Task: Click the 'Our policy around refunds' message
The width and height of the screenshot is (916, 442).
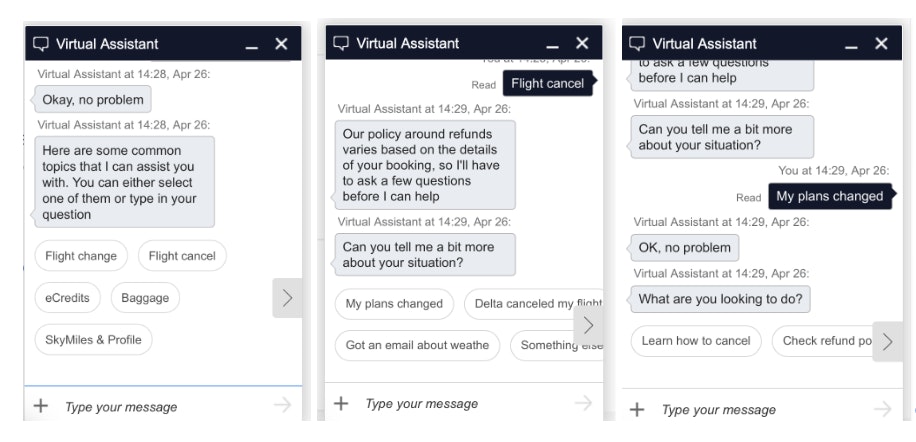Action: click(425, 165)
